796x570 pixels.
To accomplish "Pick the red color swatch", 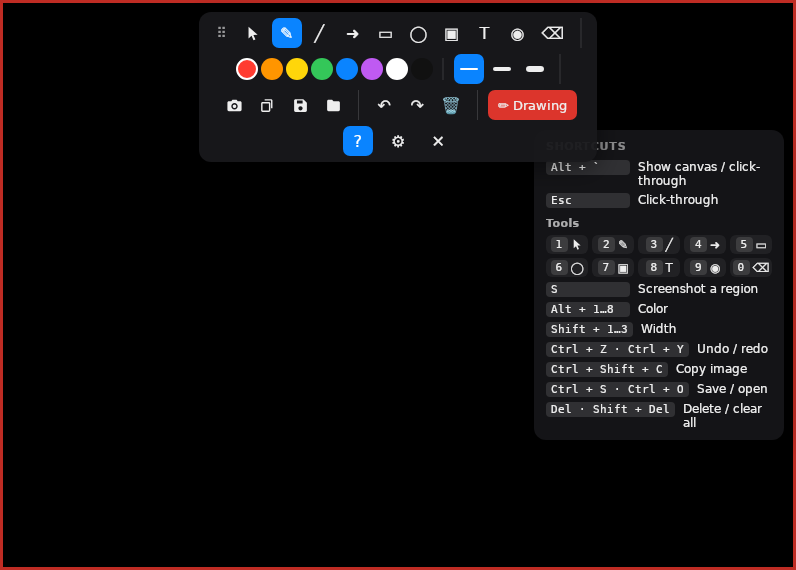I will click(x=247, y=69).
